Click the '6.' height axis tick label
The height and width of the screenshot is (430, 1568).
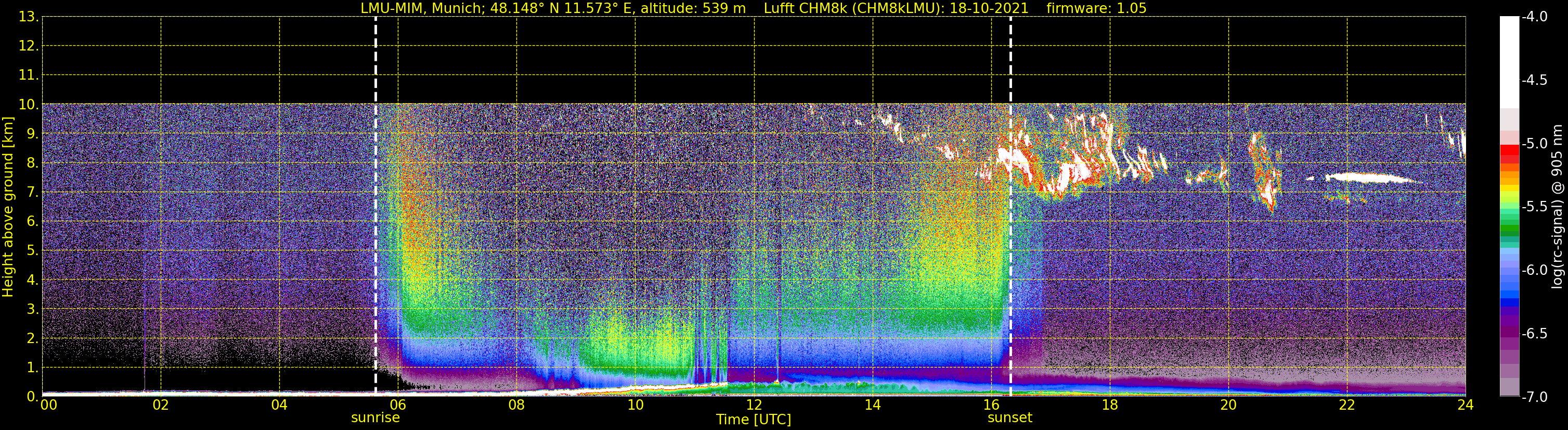32,222
